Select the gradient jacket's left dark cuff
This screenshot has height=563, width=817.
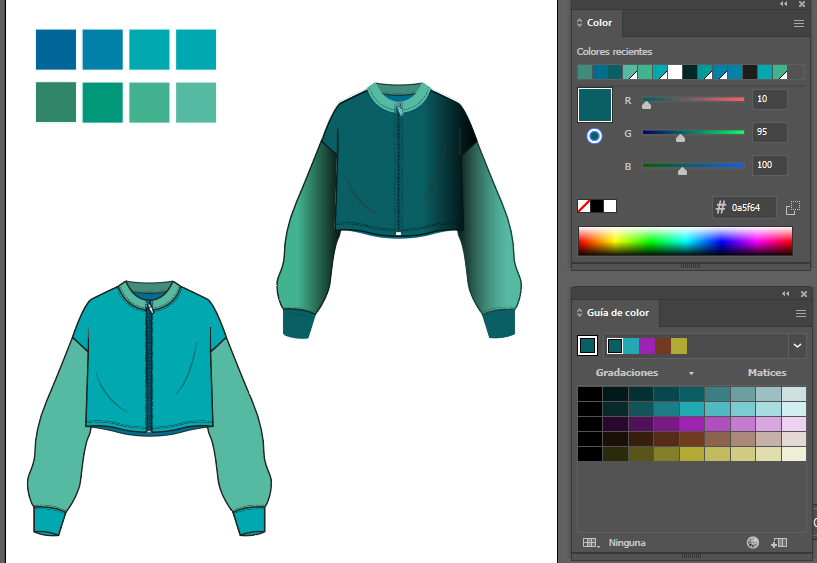click(x=298, y=324)
